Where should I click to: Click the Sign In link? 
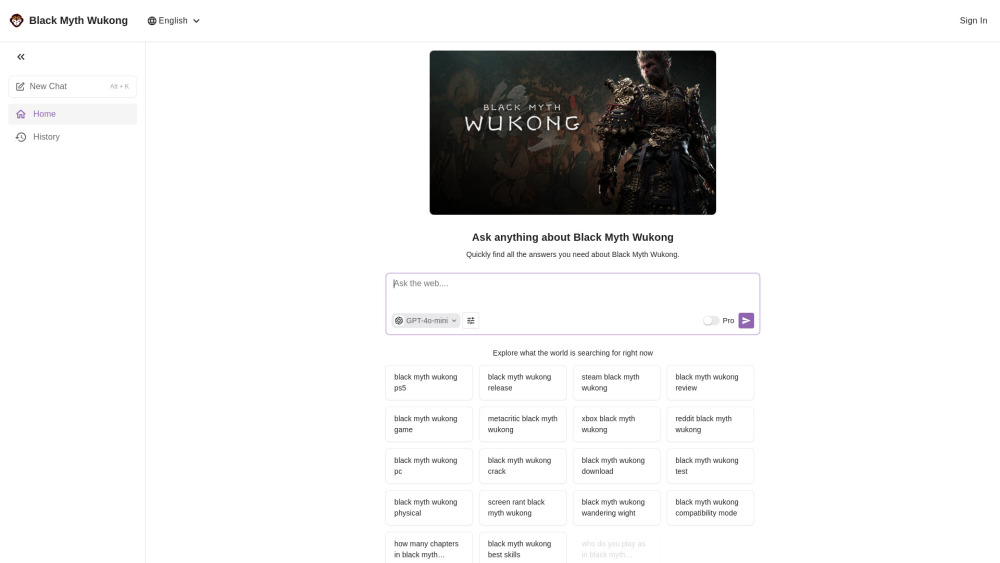972,20
